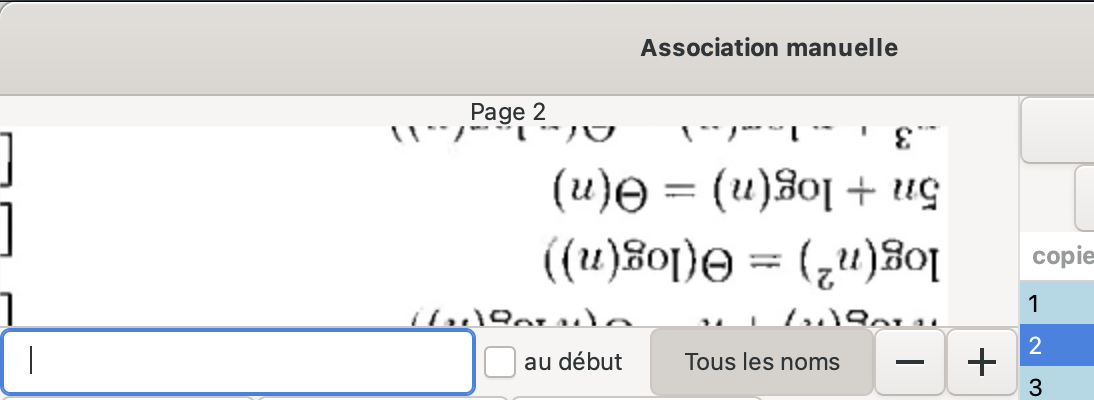Select copy number 3 in the list
Image resolution: width=1094 pixels, height=400 pixels.
coord(1056,386)
